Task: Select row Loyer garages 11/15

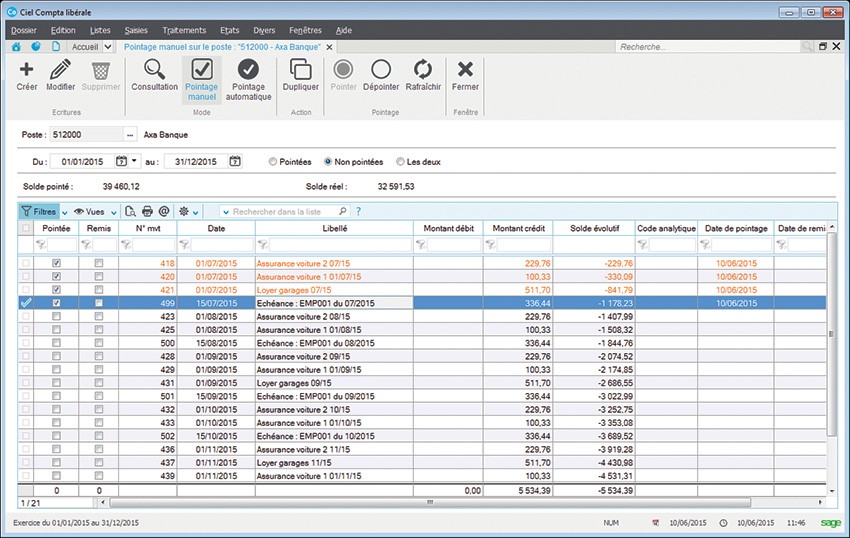Action: pos(422,463)
